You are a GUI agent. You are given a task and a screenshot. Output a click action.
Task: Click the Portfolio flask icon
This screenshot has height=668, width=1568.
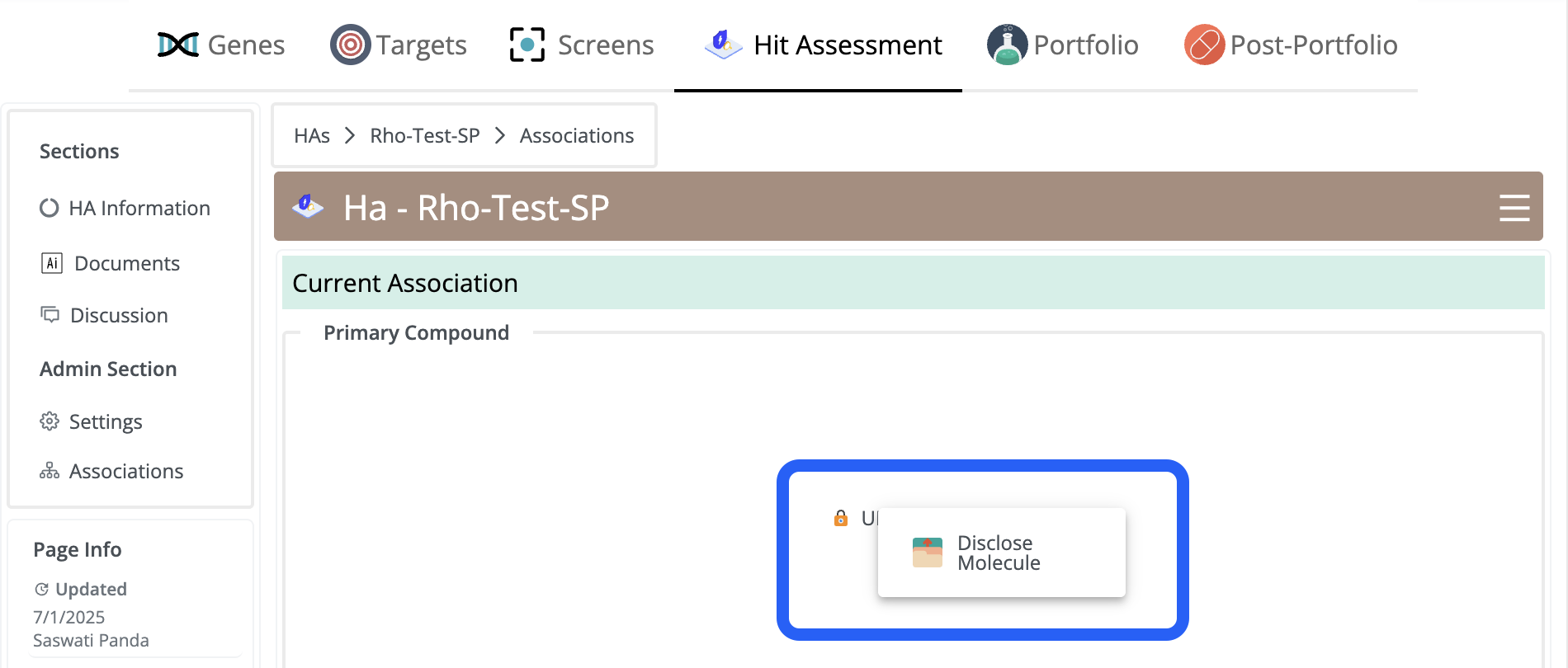point(1007,45)
